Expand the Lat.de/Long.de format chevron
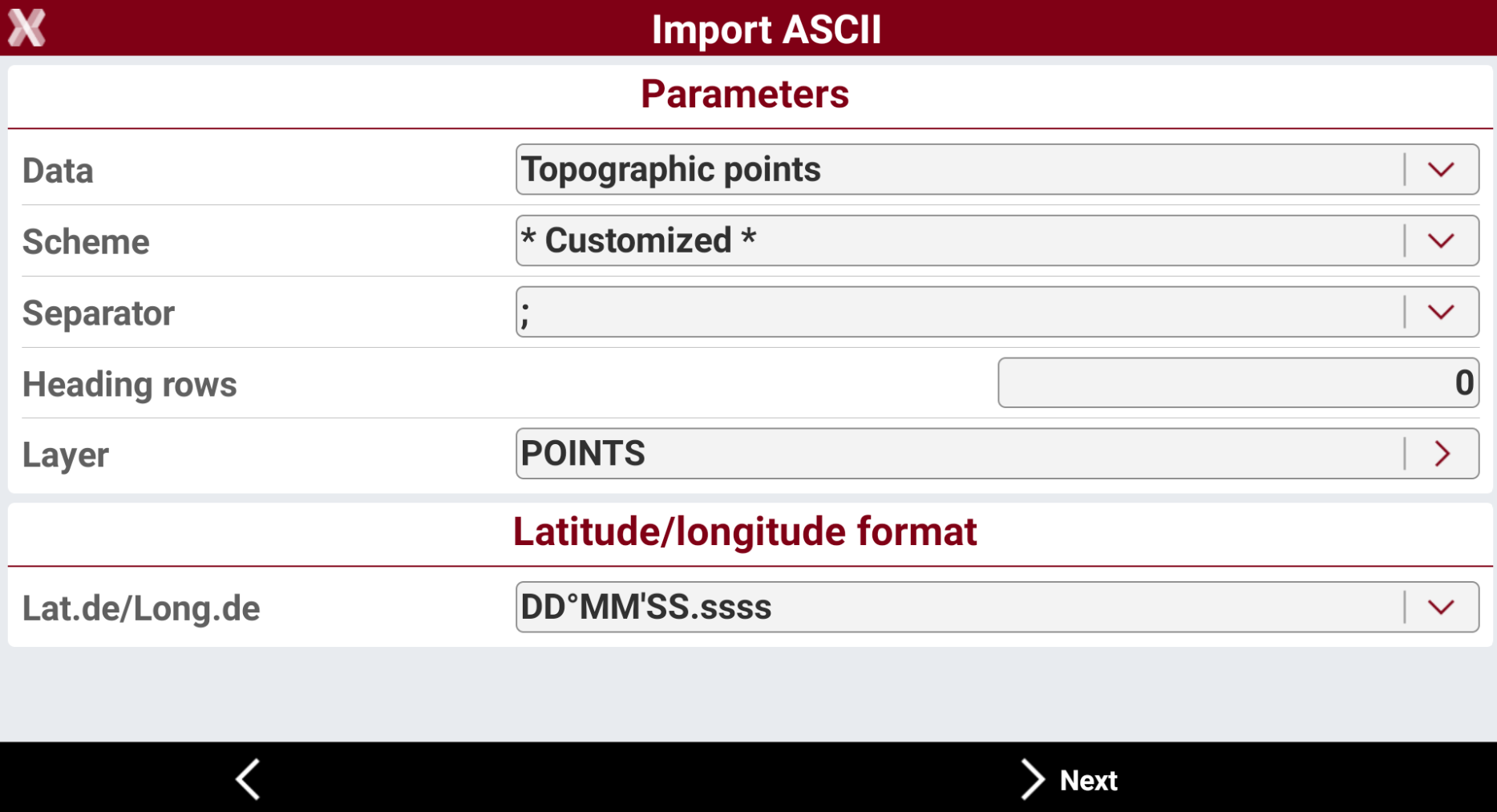 (1441, 607)
